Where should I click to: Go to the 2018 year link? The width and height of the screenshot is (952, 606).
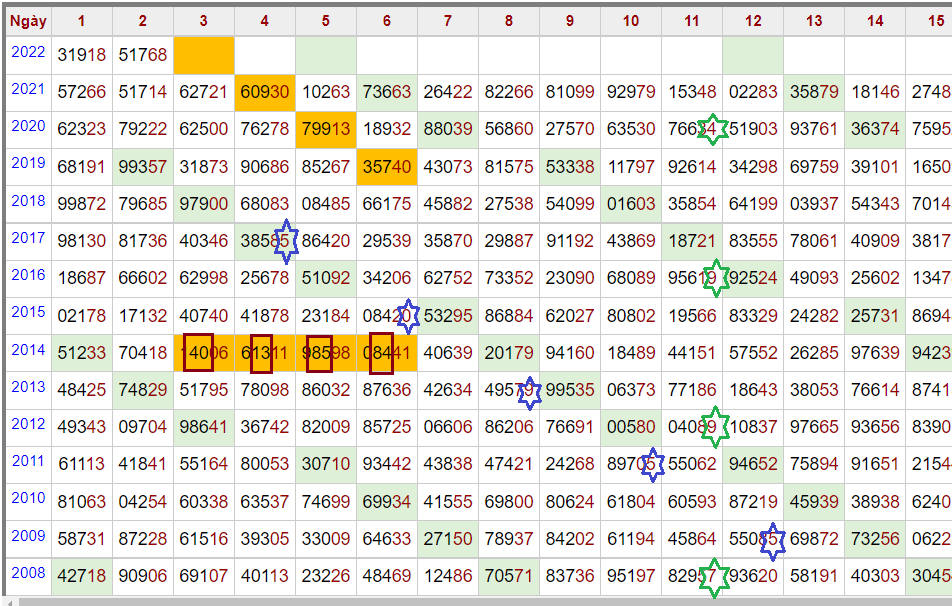tap(28, 201)
